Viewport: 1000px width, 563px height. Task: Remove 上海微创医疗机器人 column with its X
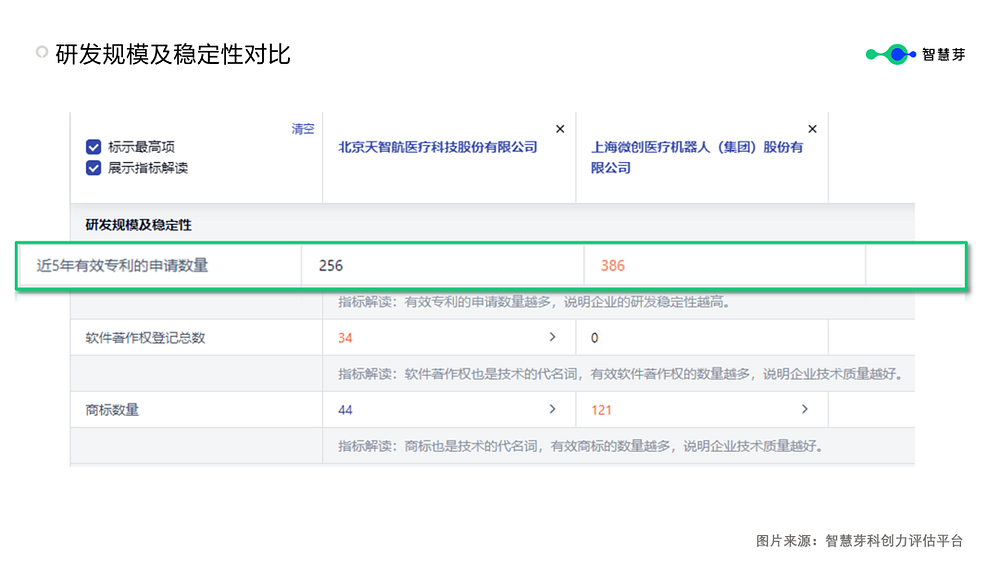click(x=812, y=129)
